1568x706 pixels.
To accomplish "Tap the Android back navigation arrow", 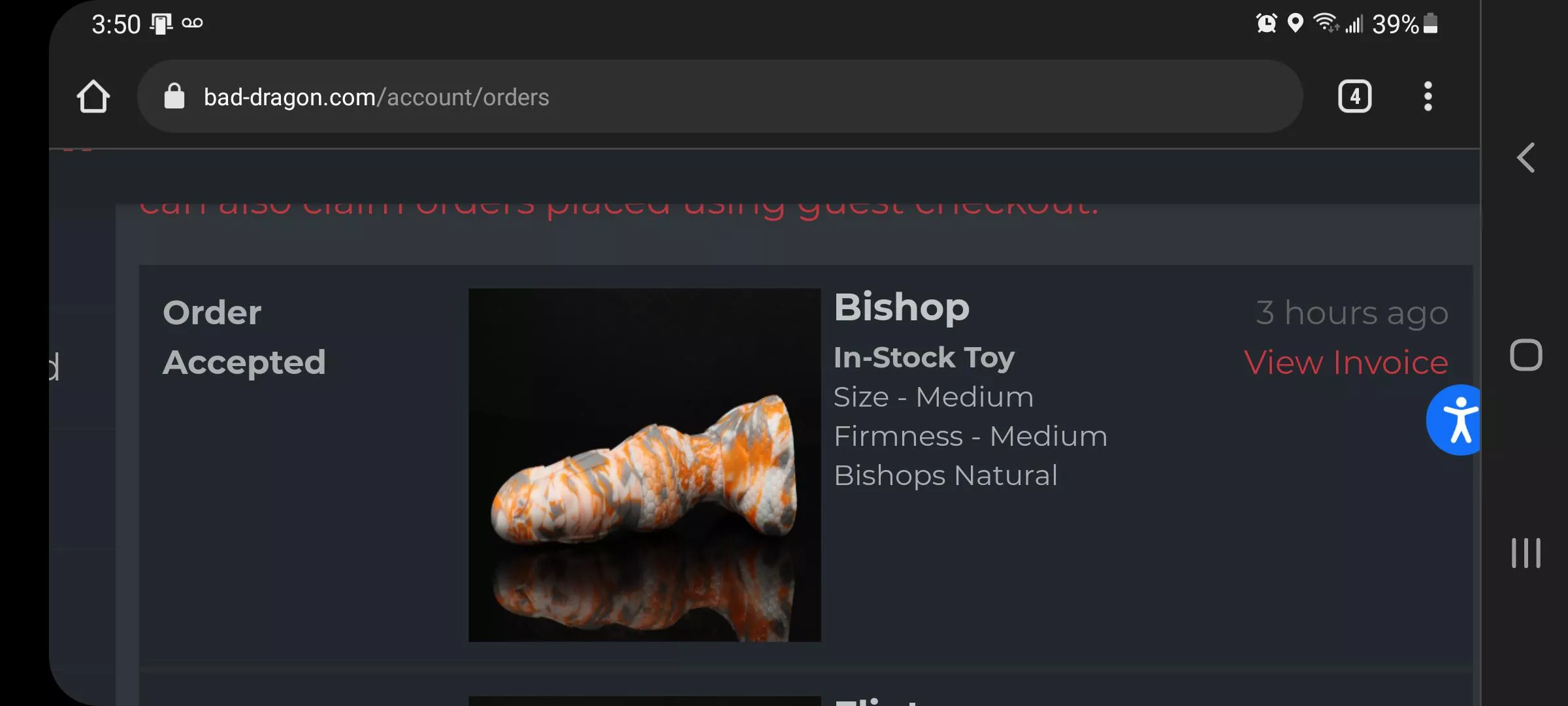I will 1526,158.
